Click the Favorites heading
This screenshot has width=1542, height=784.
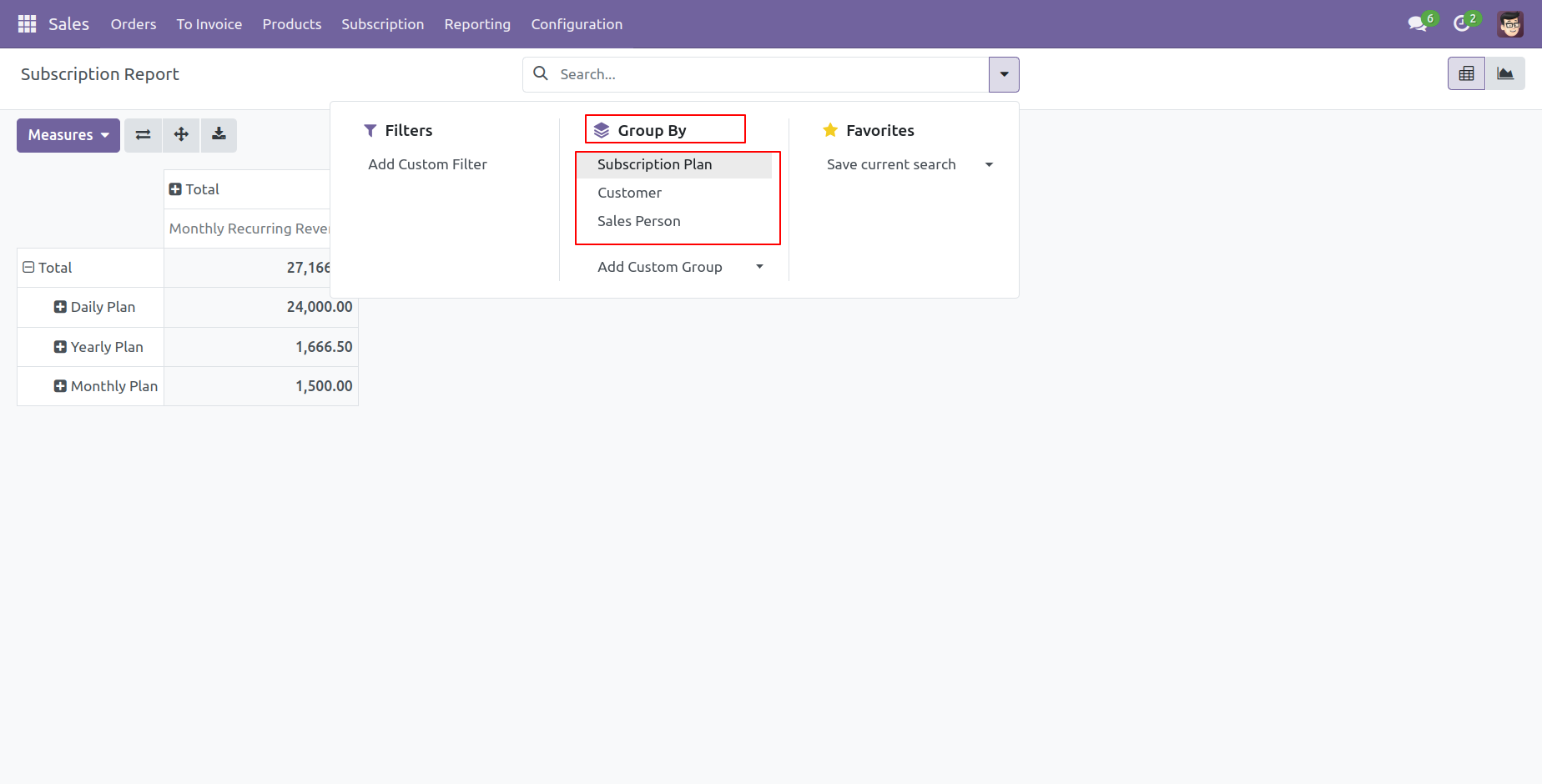pos(879,130)
